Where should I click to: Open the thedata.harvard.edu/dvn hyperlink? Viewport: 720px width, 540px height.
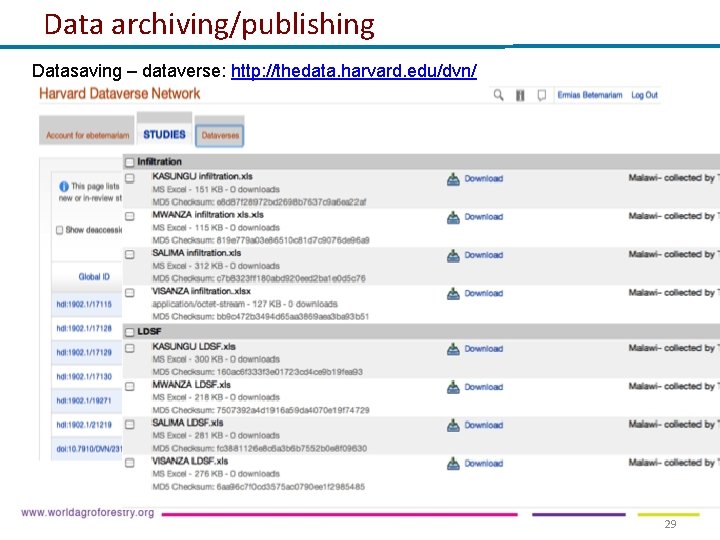click(354, 71)
